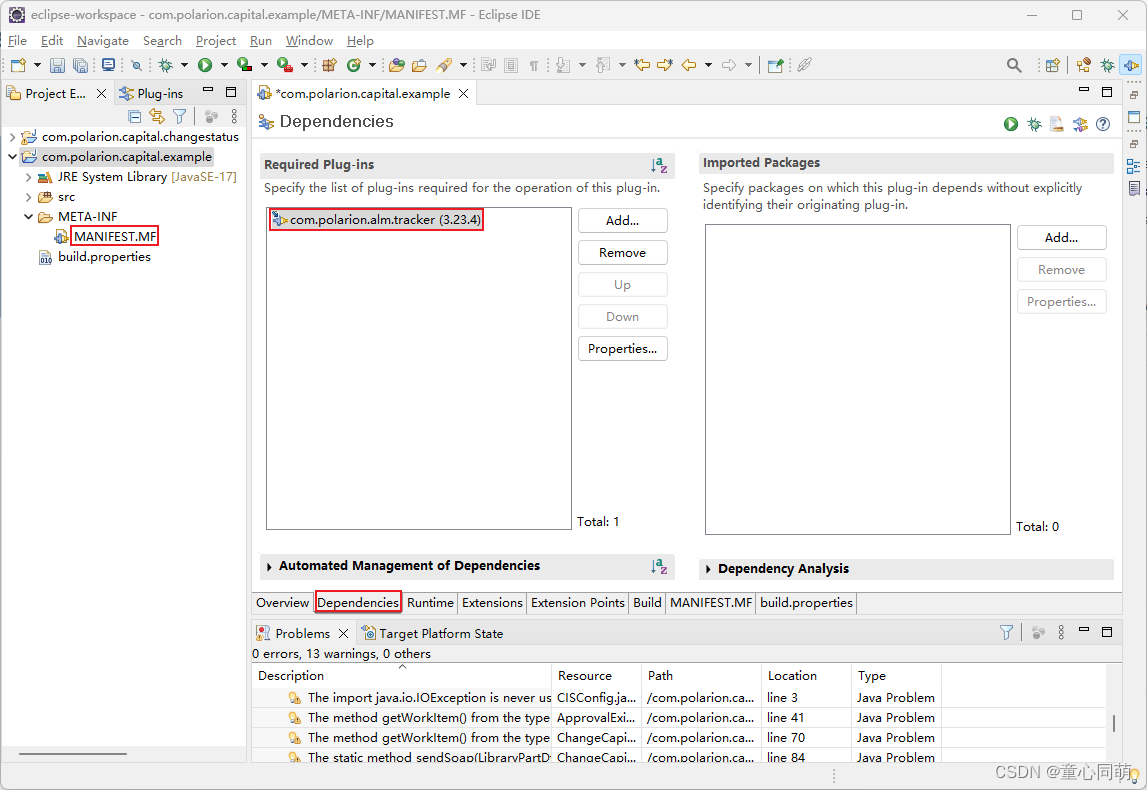Open the Terminal toolbar icon

click(x=108, y=65)
